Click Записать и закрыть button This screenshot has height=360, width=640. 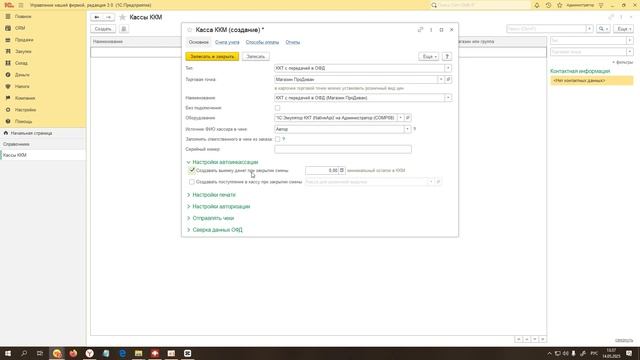(212, 56)
